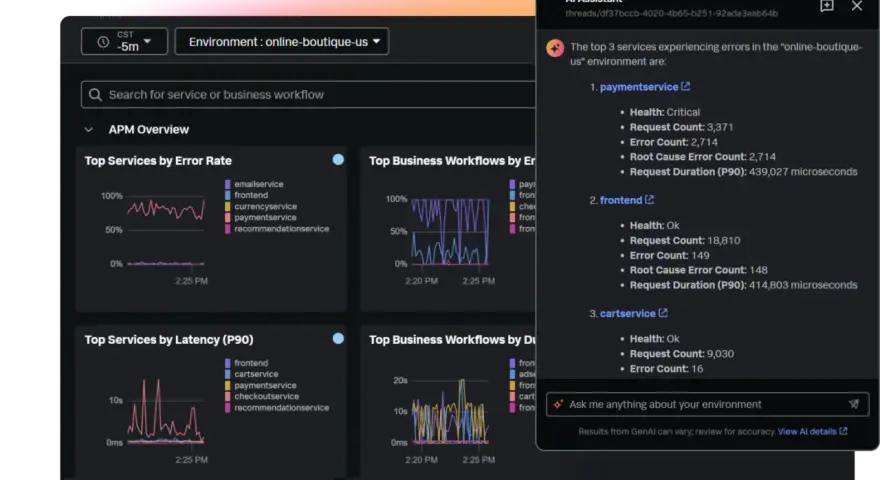Click blue dot on Top Services by Latency
This screenshot has height=480, width=880.
point(338,339)
